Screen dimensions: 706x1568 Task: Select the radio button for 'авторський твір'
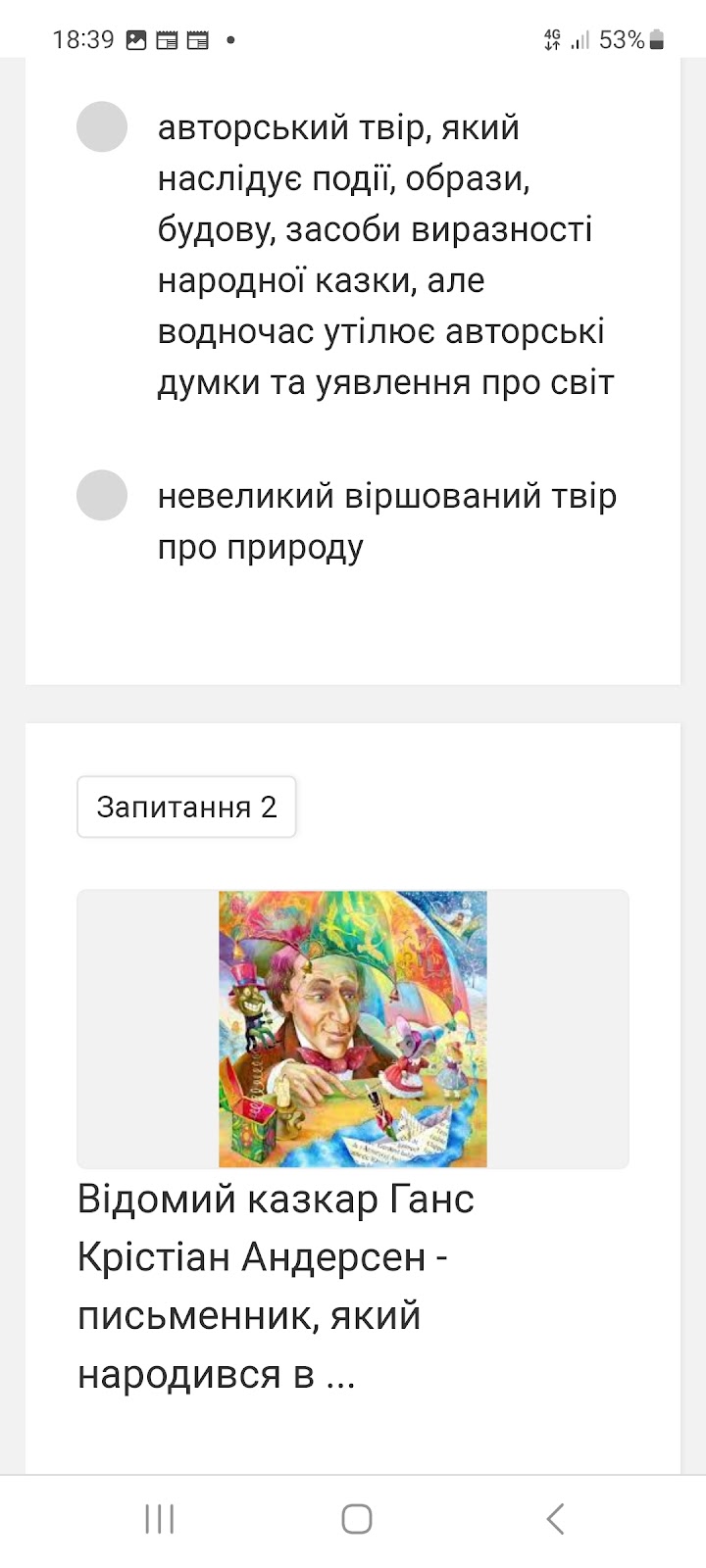coord(102,127)
